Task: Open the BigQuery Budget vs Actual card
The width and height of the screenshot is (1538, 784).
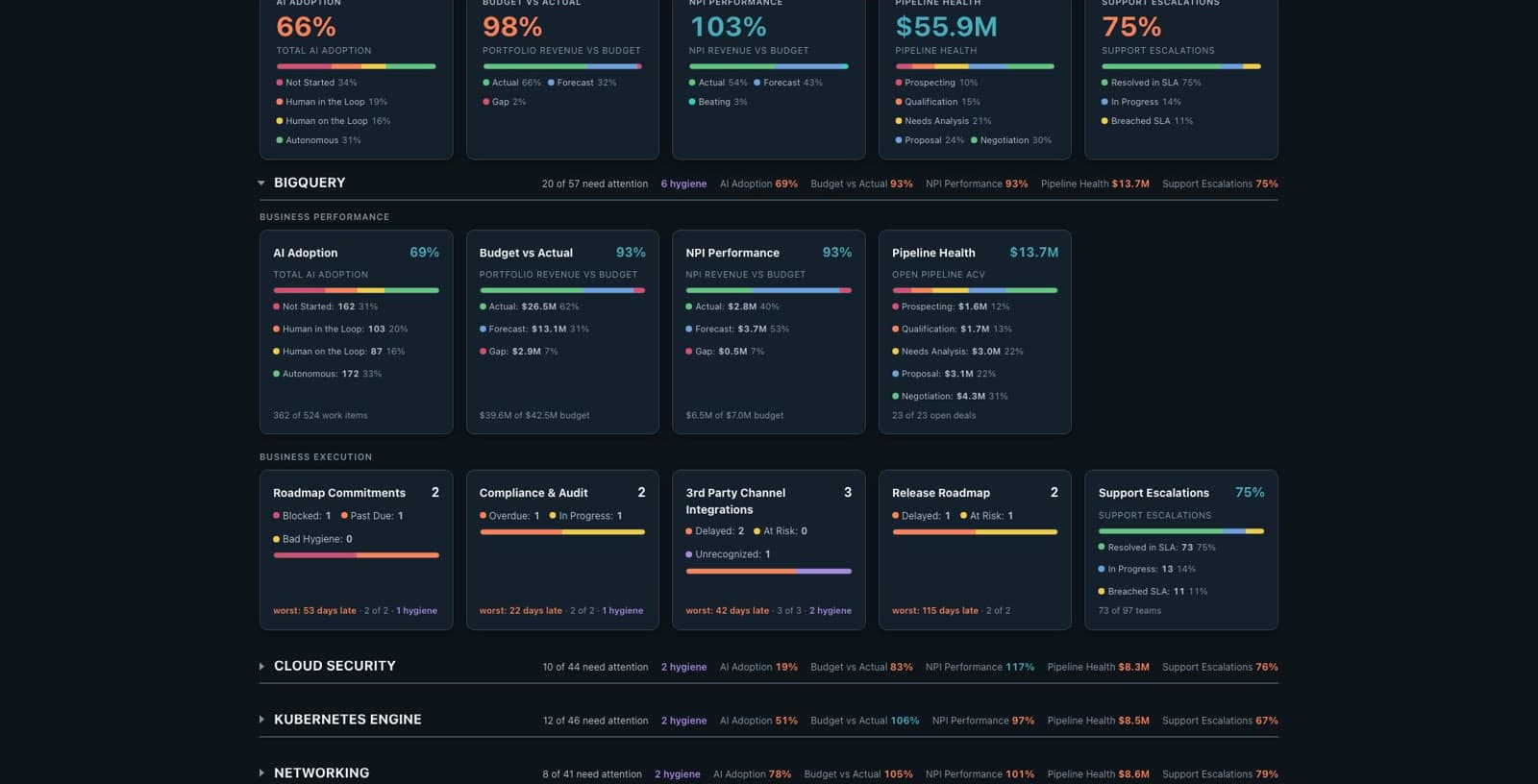Action: click(562, 331)
